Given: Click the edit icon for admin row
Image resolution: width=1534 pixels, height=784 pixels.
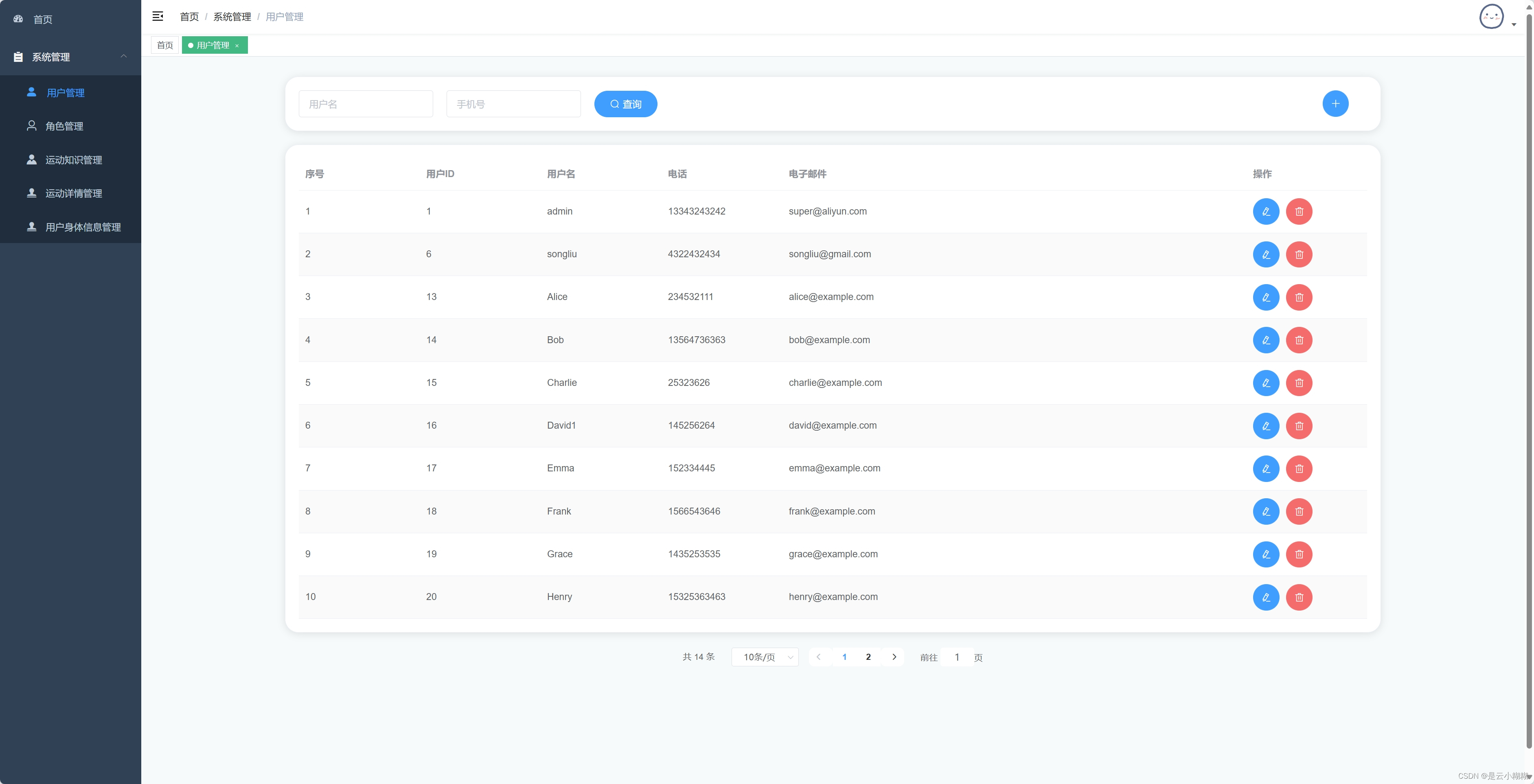Looking at the screenshot, I should click(x=1265, y=211).
